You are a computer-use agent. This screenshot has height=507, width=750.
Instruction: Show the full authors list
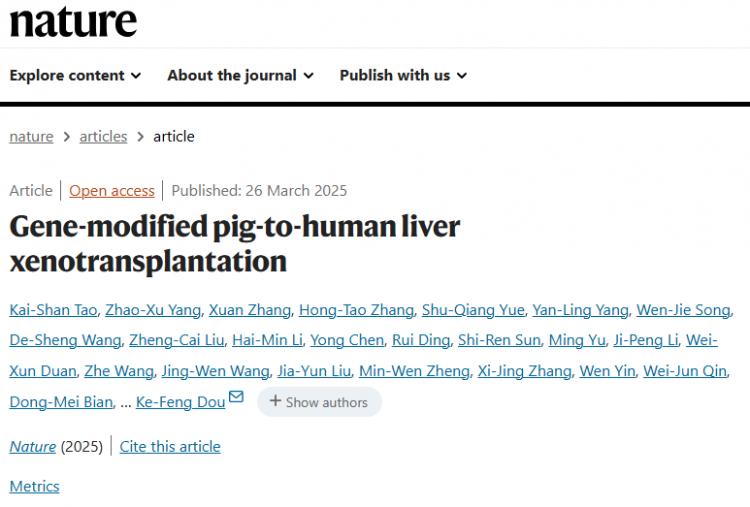tap(319, 402)
